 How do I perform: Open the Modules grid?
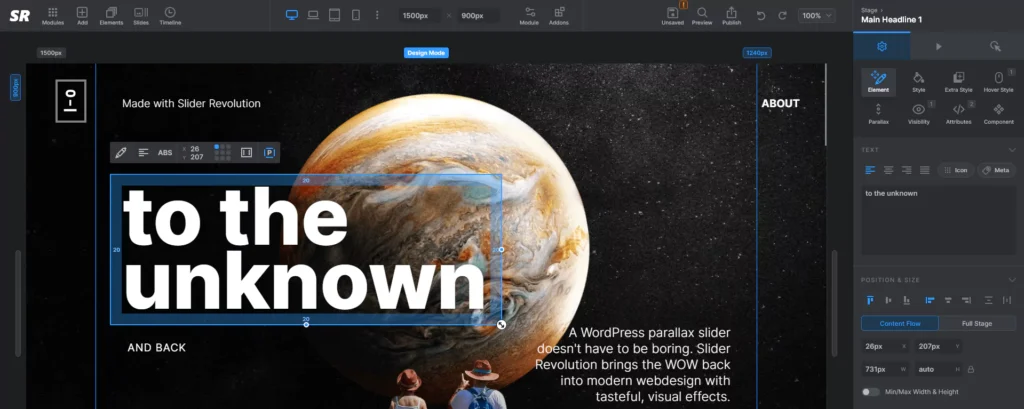point(53,13)
